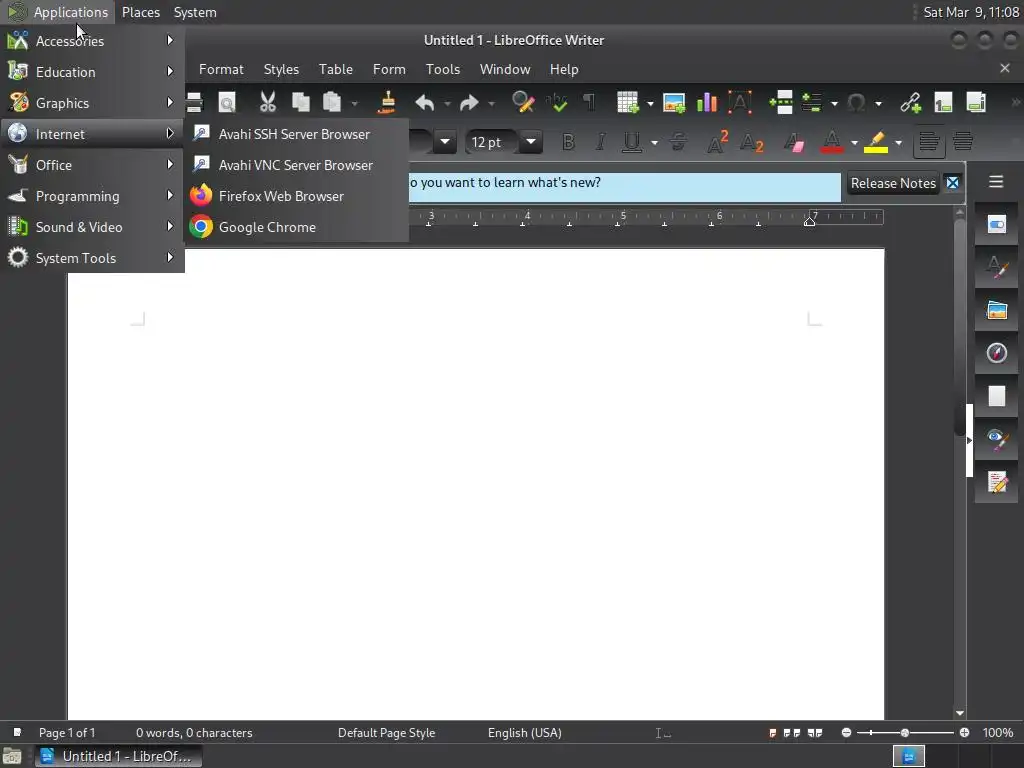Click the Insert Special Character omega icon
The image size is (1024, 768).
click(x=856, y=103)
